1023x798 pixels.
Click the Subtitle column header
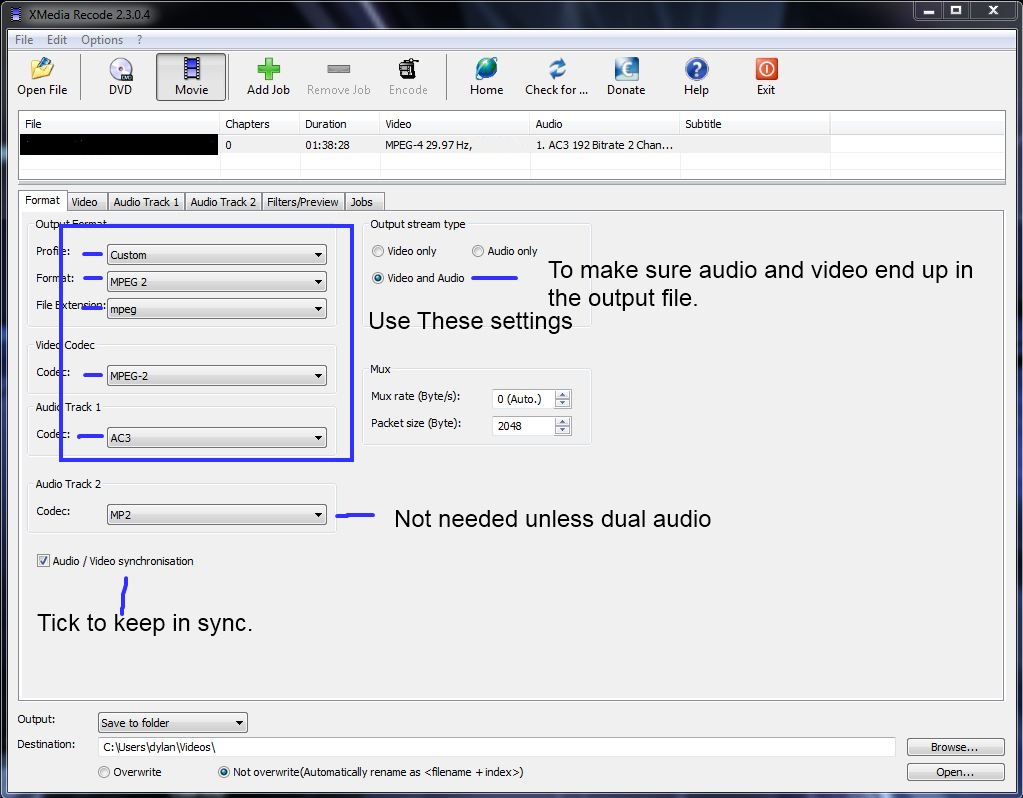coord(755,124)
